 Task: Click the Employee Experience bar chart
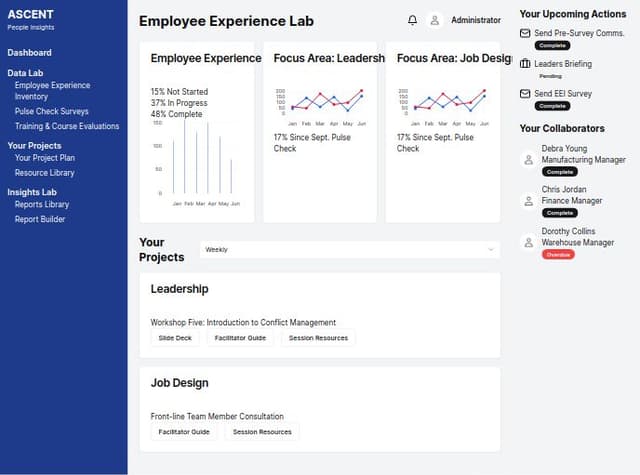pos(201,160)
